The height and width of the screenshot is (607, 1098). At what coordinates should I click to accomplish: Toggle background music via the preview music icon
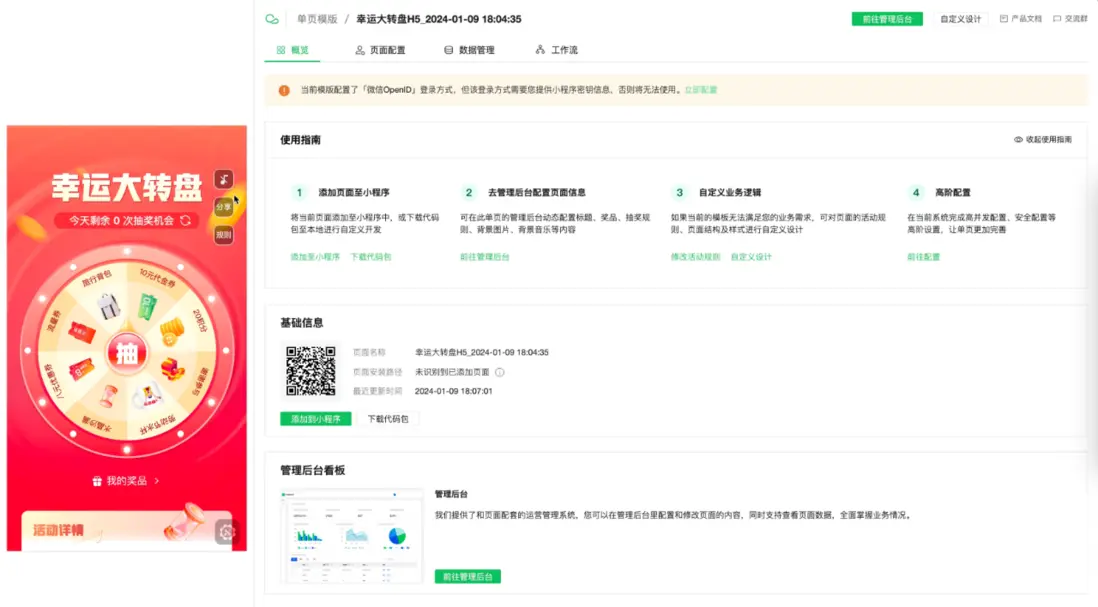224,178
